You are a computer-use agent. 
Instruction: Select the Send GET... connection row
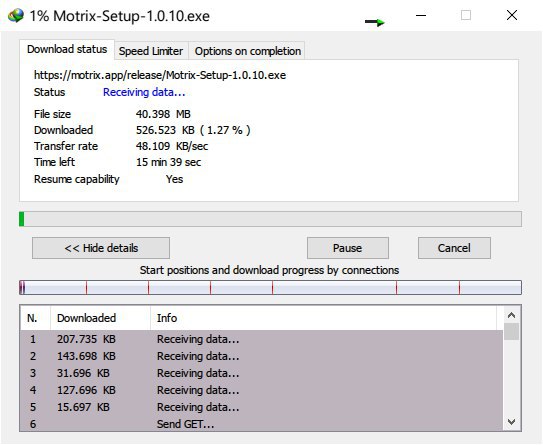click(x=261, y=423)
